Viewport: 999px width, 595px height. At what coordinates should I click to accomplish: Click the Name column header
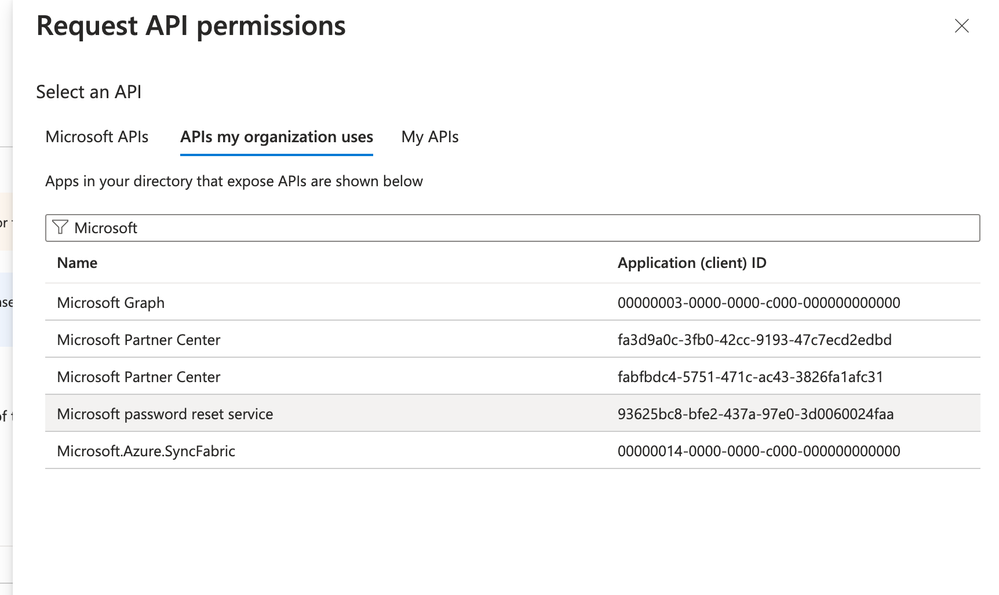pos(77,263)
